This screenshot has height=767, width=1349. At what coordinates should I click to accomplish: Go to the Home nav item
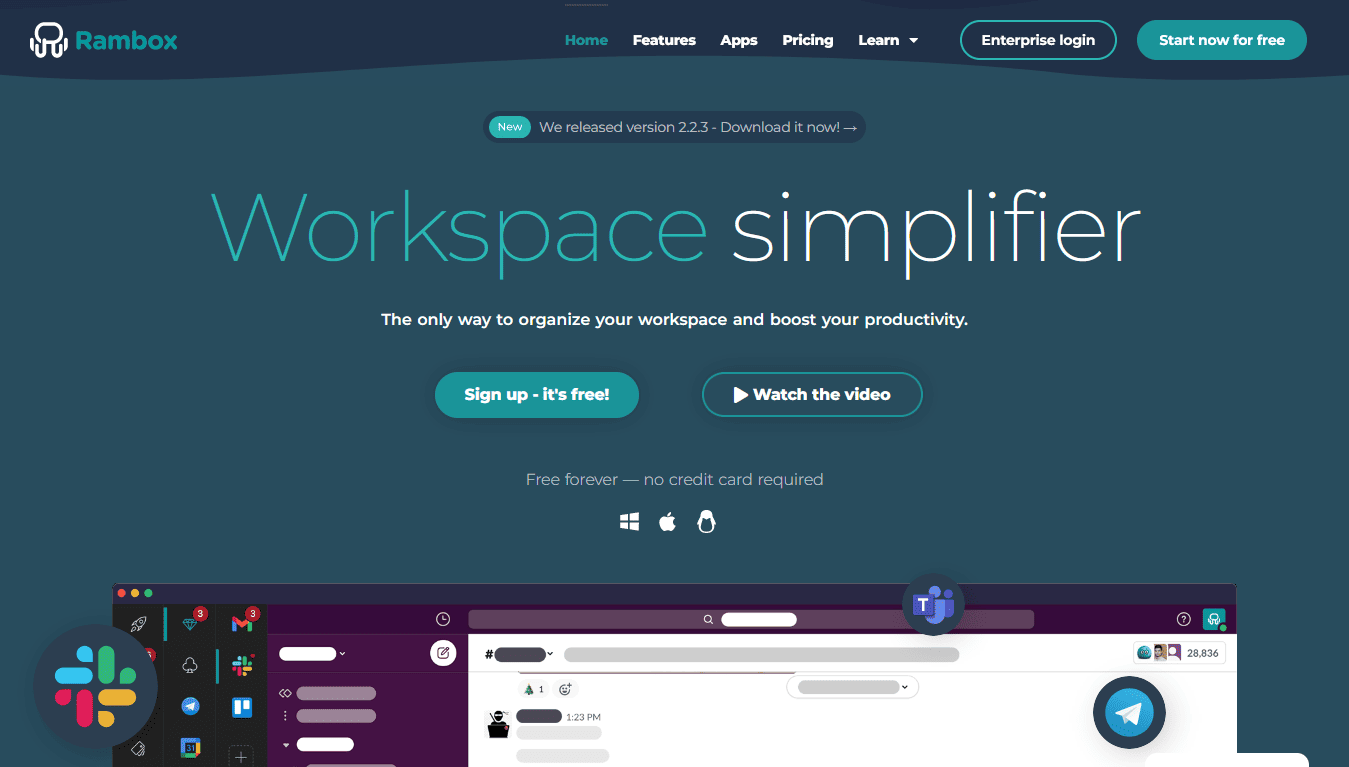pyautogui.click(x=586, y=40)
